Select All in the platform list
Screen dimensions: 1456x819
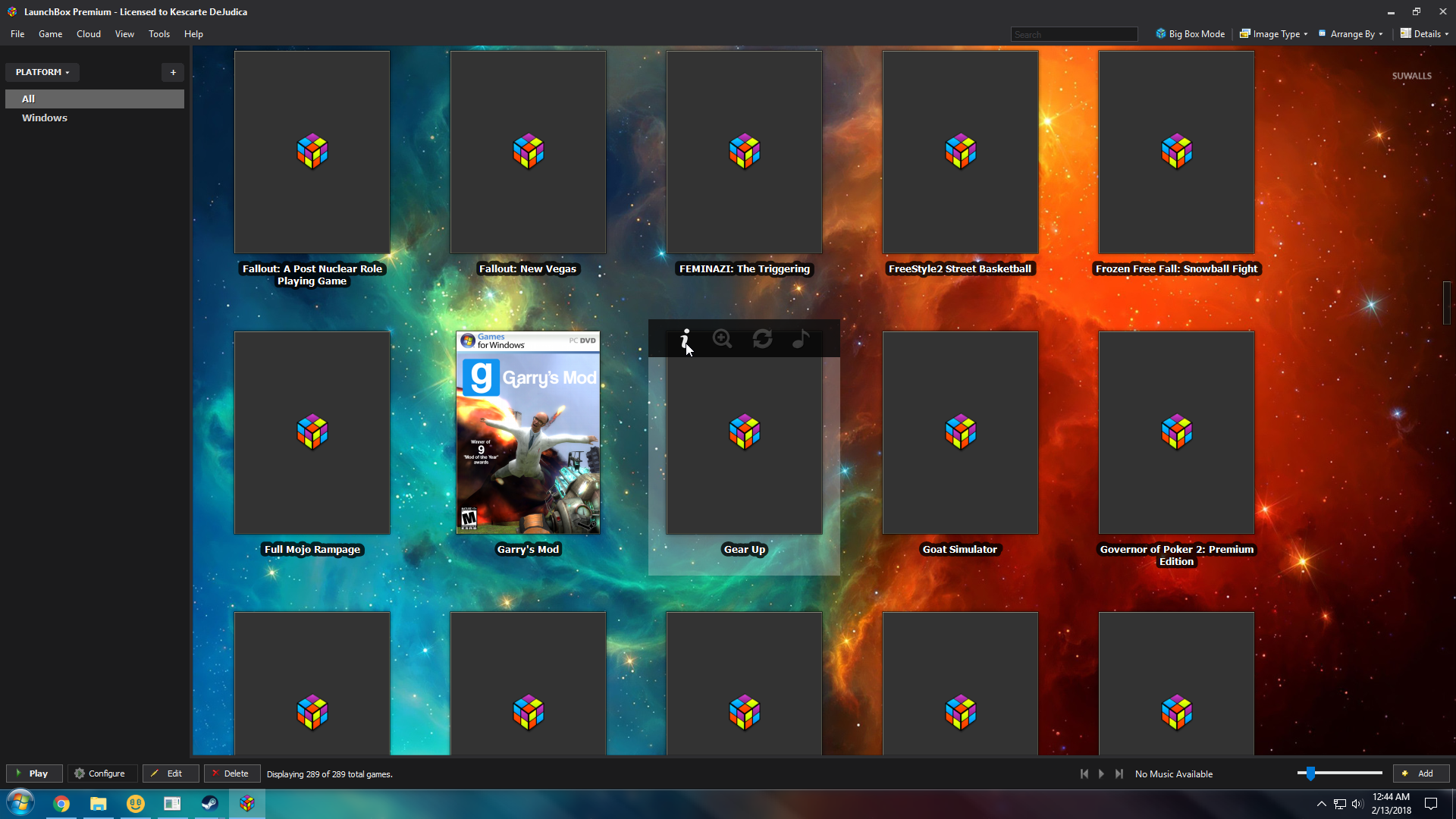(x=95, y=99)
